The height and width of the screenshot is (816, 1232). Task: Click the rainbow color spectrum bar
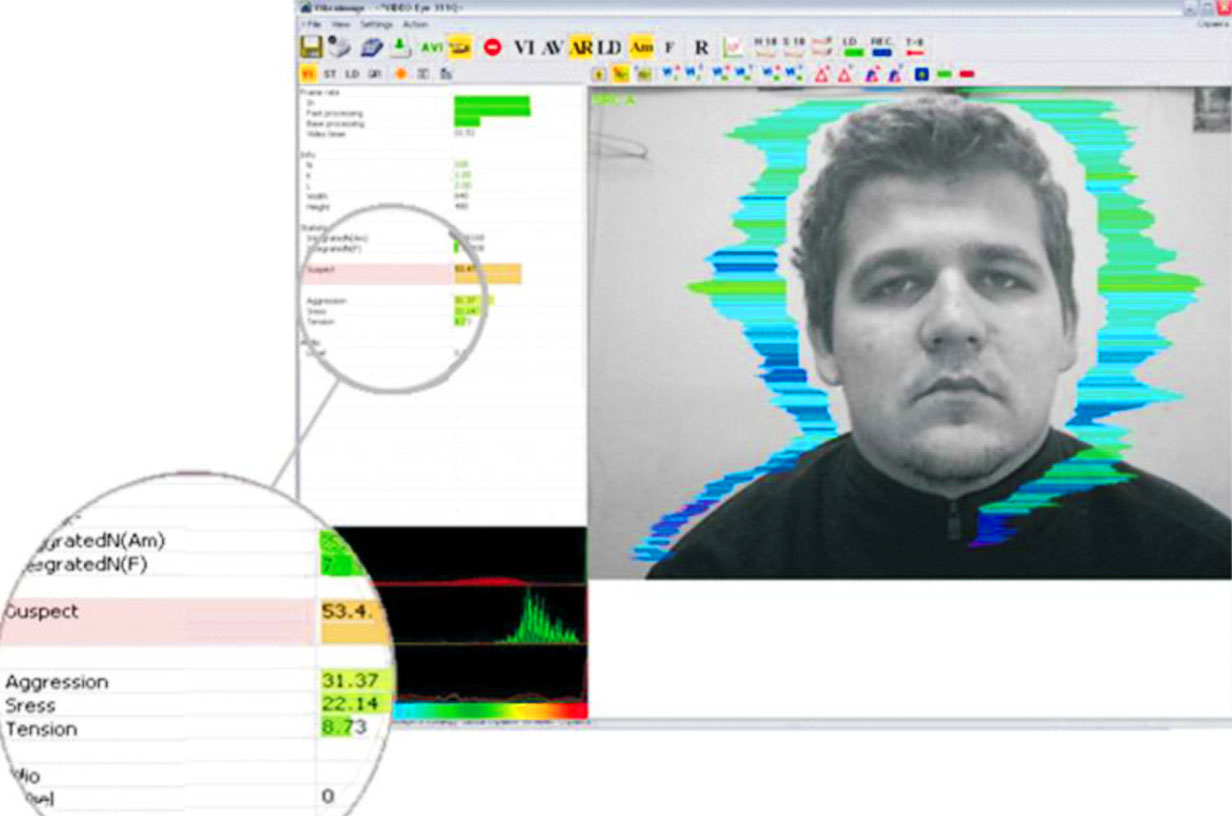(x=490, y=710)
